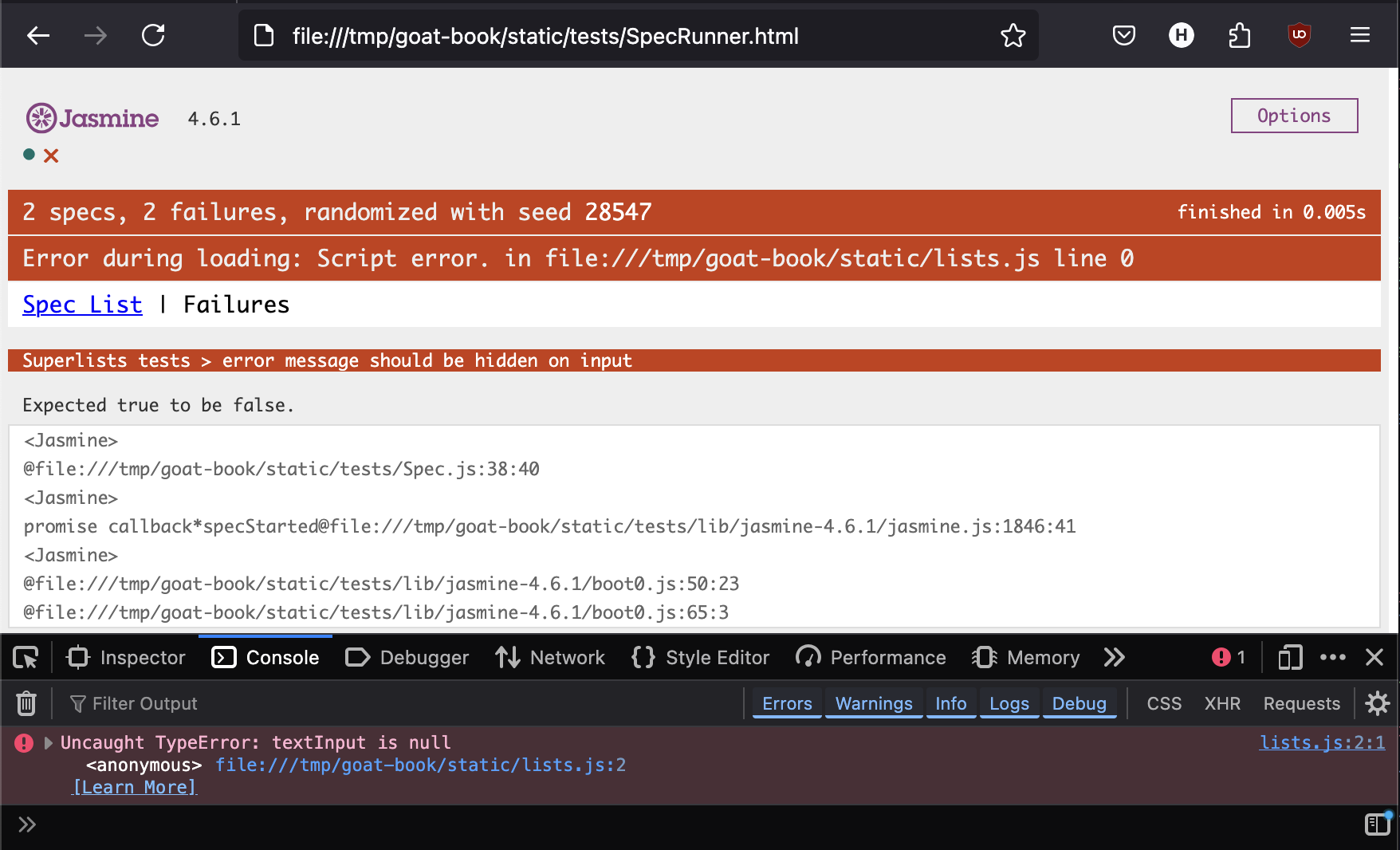
Task: Open console settings gear
Action: 1378,703
